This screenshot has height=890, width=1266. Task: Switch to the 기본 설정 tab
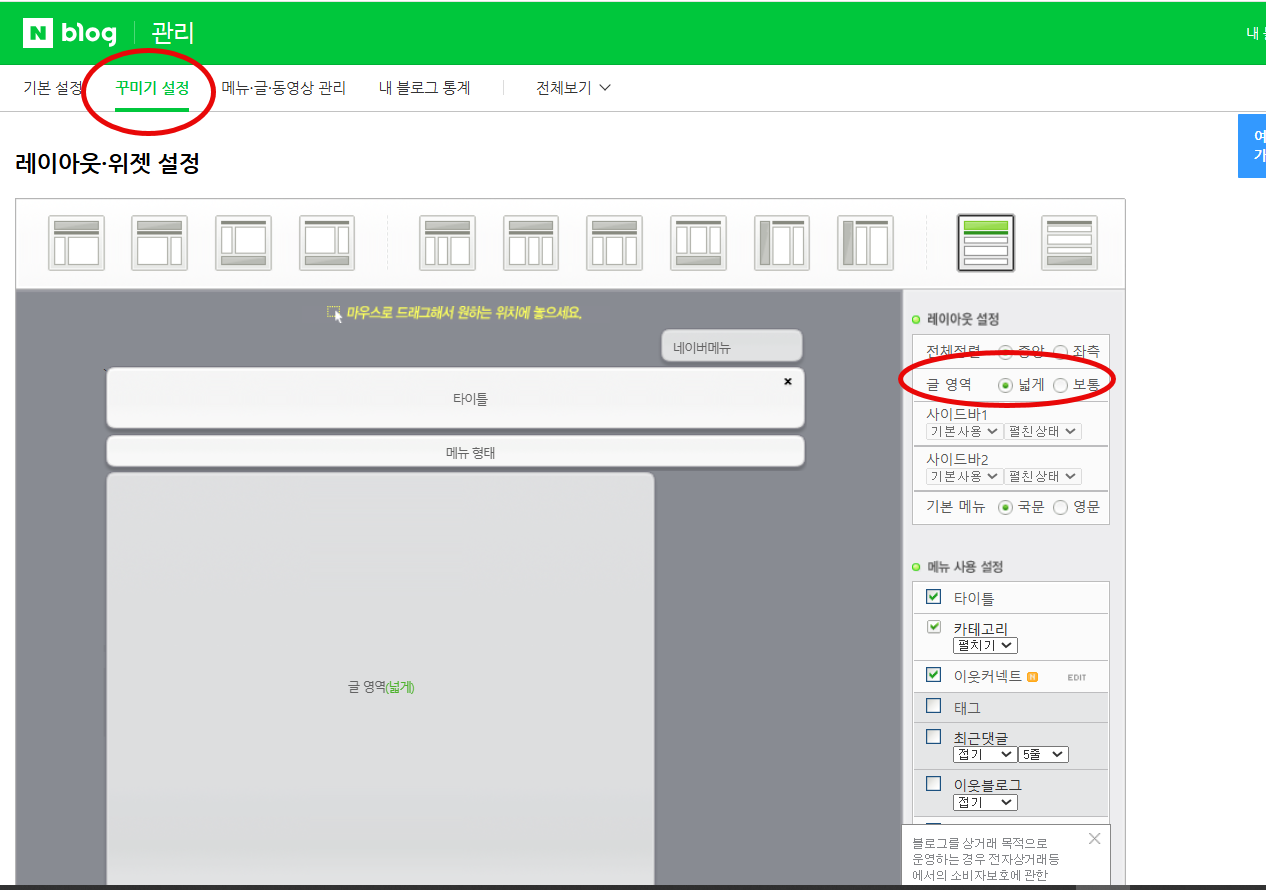tap(49, 88)
